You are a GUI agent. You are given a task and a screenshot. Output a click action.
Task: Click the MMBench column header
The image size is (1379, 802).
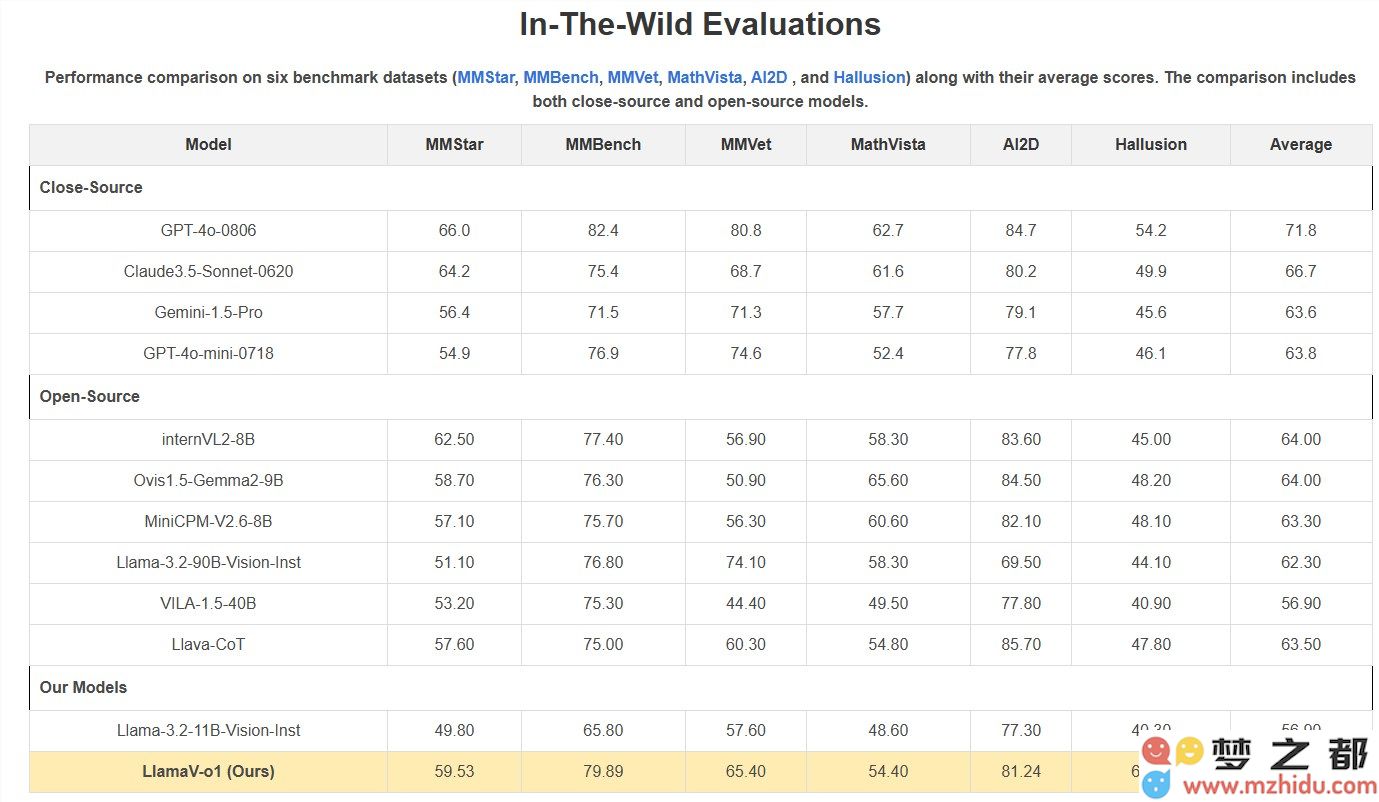603,144
